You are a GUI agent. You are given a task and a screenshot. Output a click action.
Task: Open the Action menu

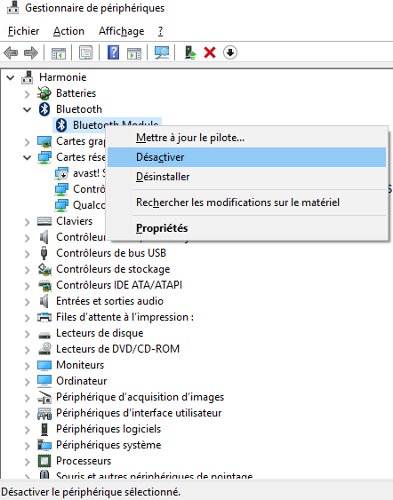[69, 31]
